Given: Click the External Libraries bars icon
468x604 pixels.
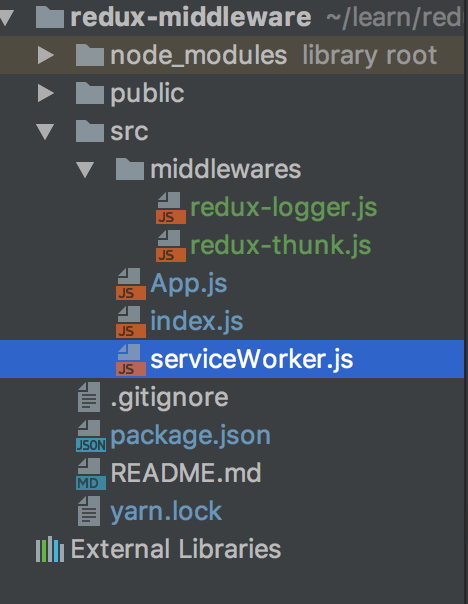Looking at the screenshot, I should click(50, 549).
